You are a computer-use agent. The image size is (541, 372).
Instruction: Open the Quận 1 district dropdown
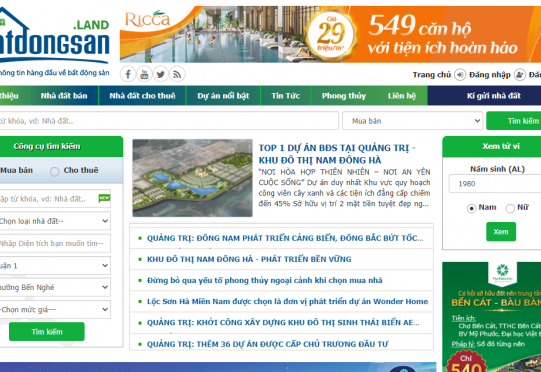point(55,265)
